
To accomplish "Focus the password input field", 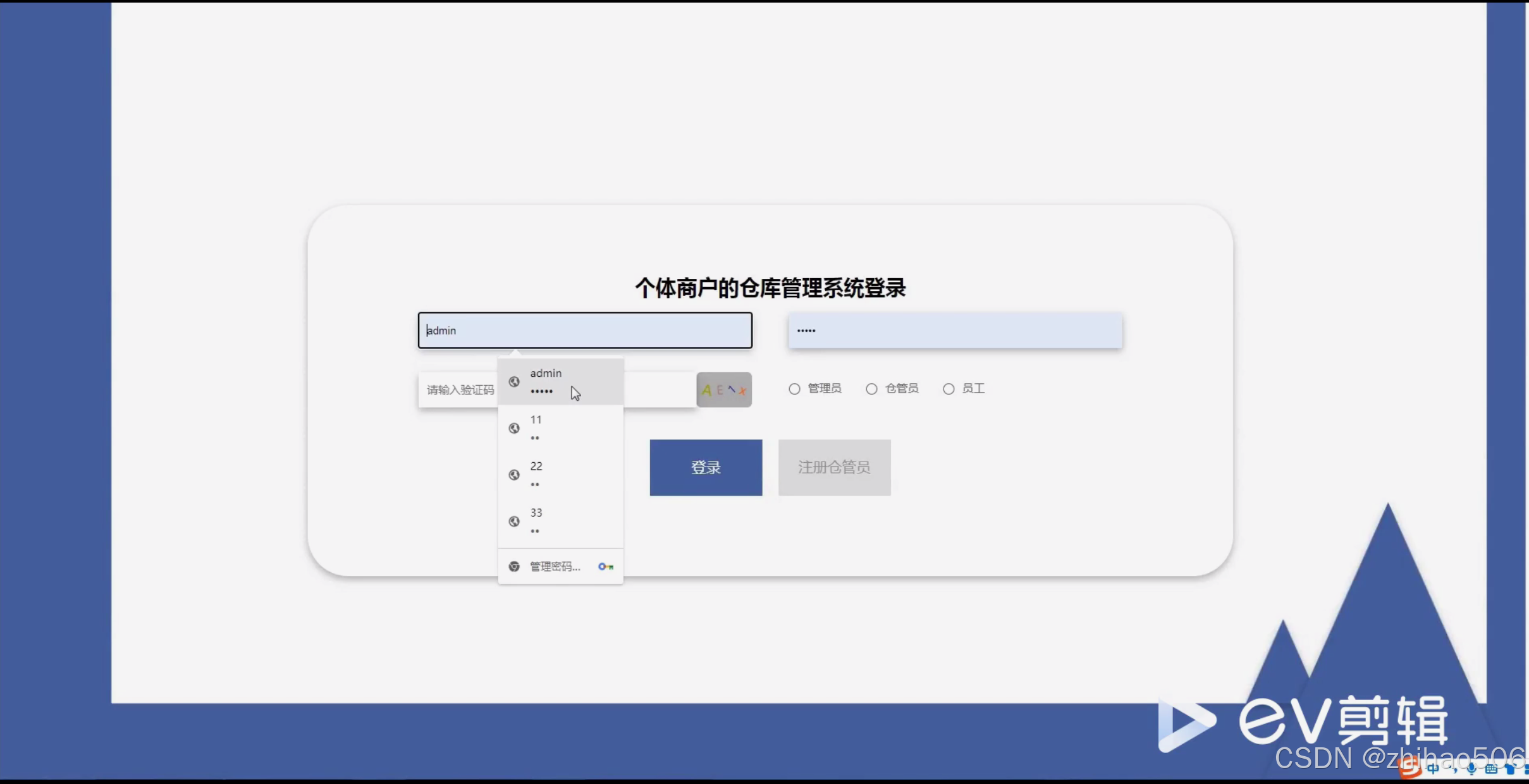I will 955,330.
